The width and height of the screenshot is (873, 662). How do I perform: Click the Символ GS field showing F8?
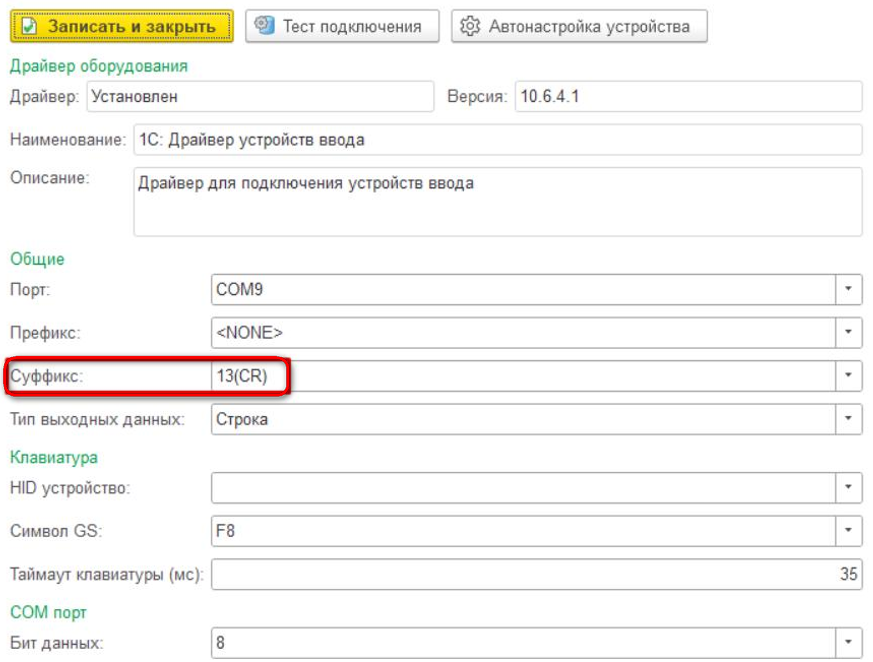523,531
